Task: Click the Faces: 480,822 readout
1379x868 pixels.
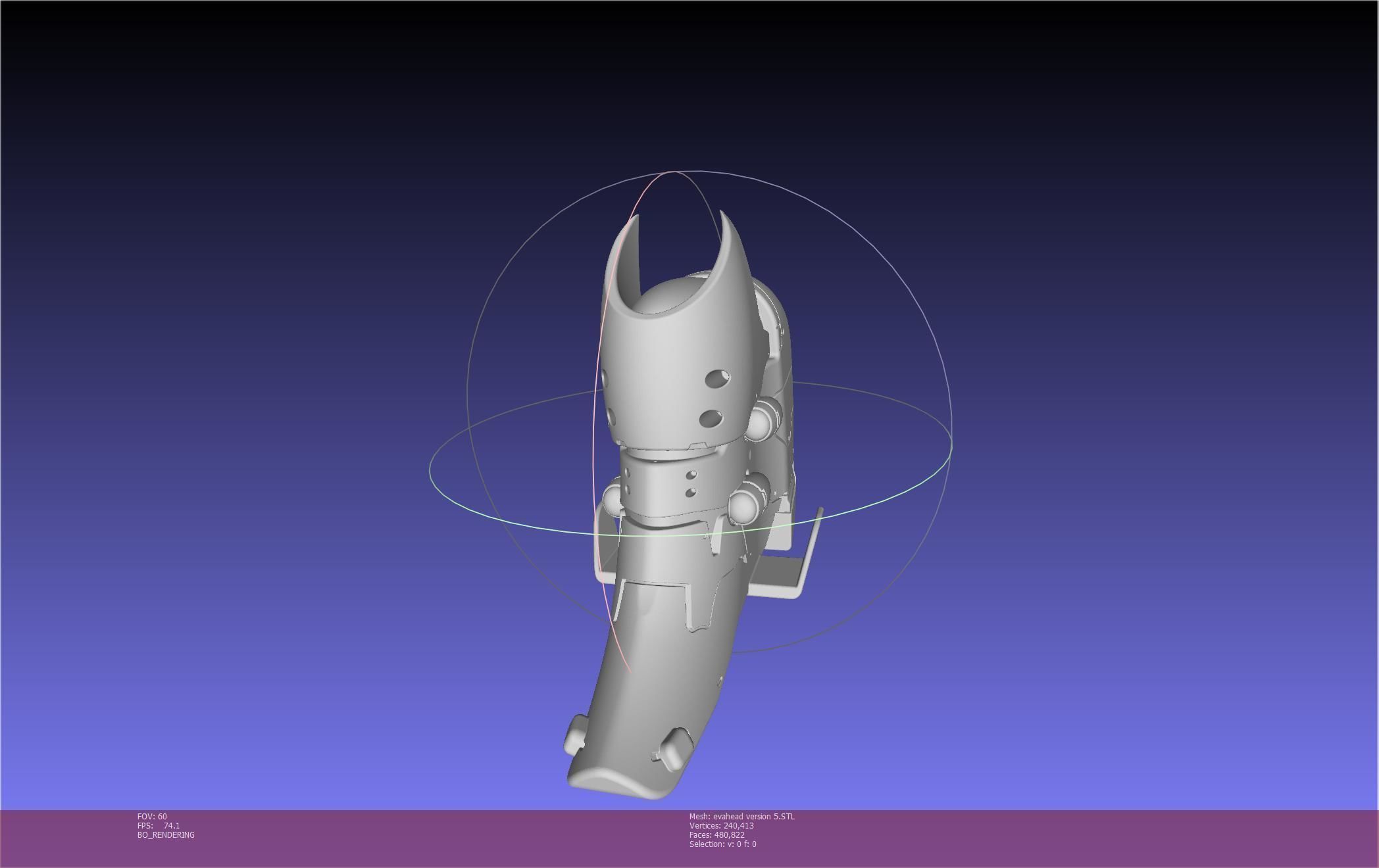Action: (716, 834)
